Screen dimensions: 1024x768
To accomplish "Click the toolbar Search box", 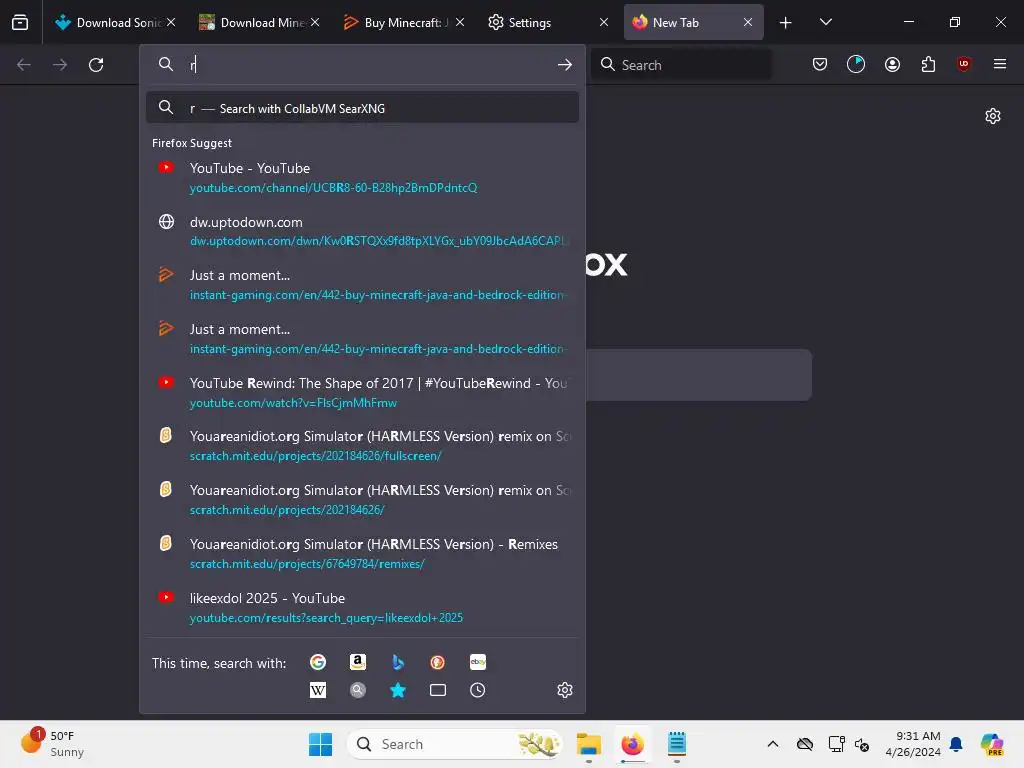I will coord(682,65).
